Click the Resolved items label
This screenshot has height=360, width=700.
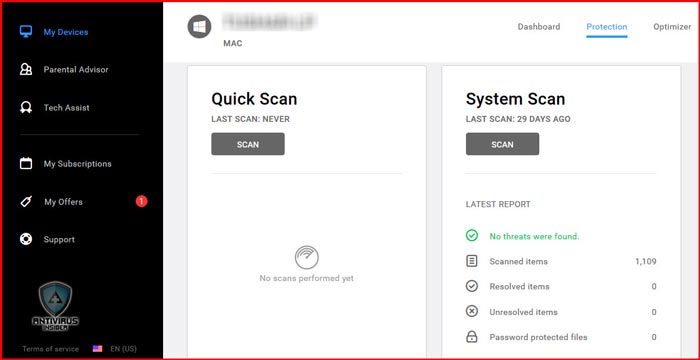tap(519, 287)
